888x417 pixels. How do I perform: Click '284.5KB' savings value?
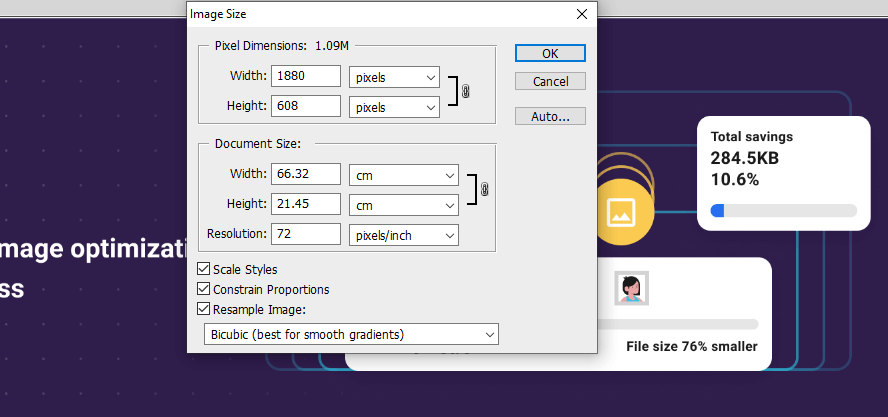coord(745,158)
